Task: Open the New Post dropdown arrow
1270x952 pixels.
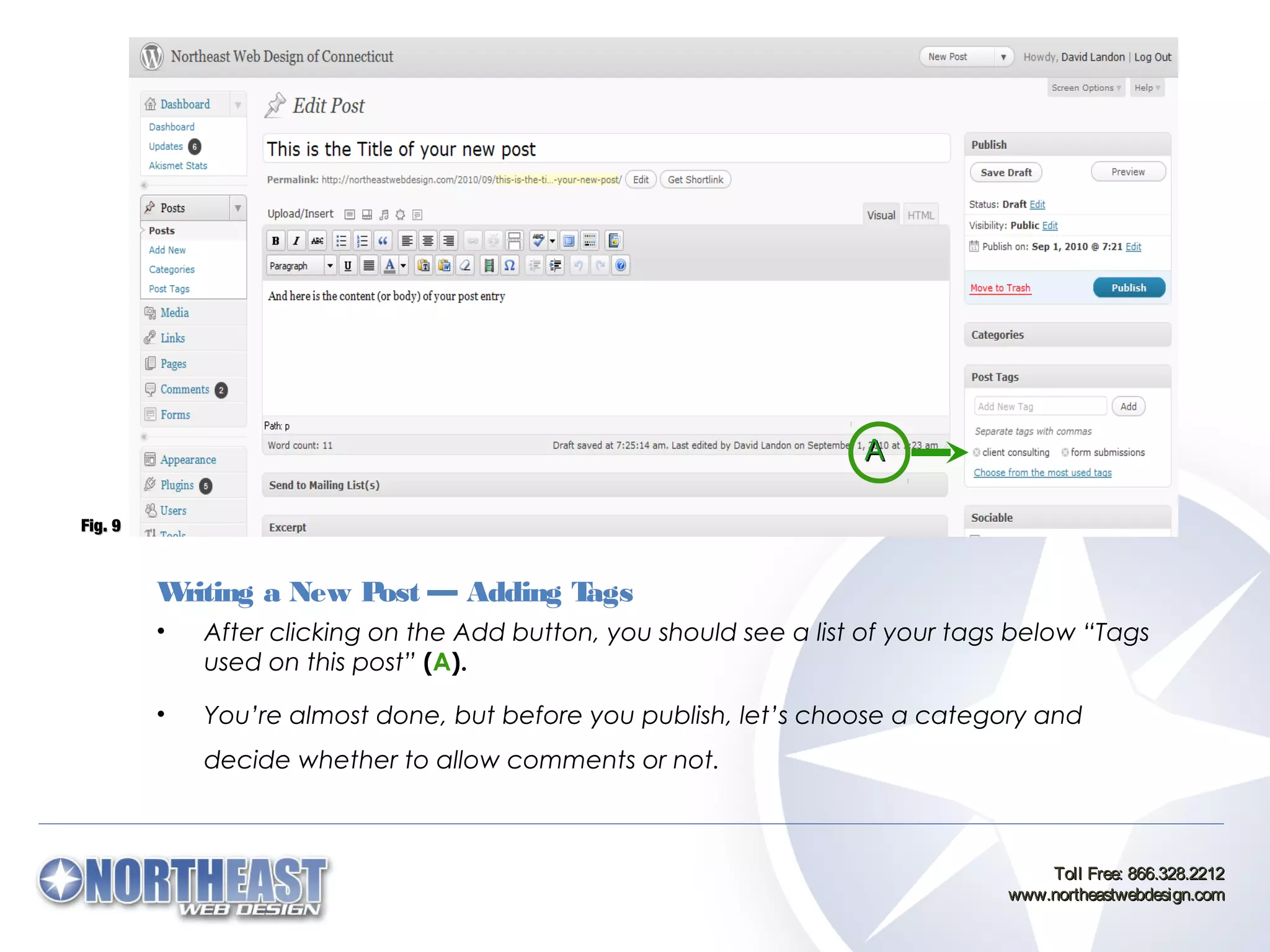Action: 1003,57
